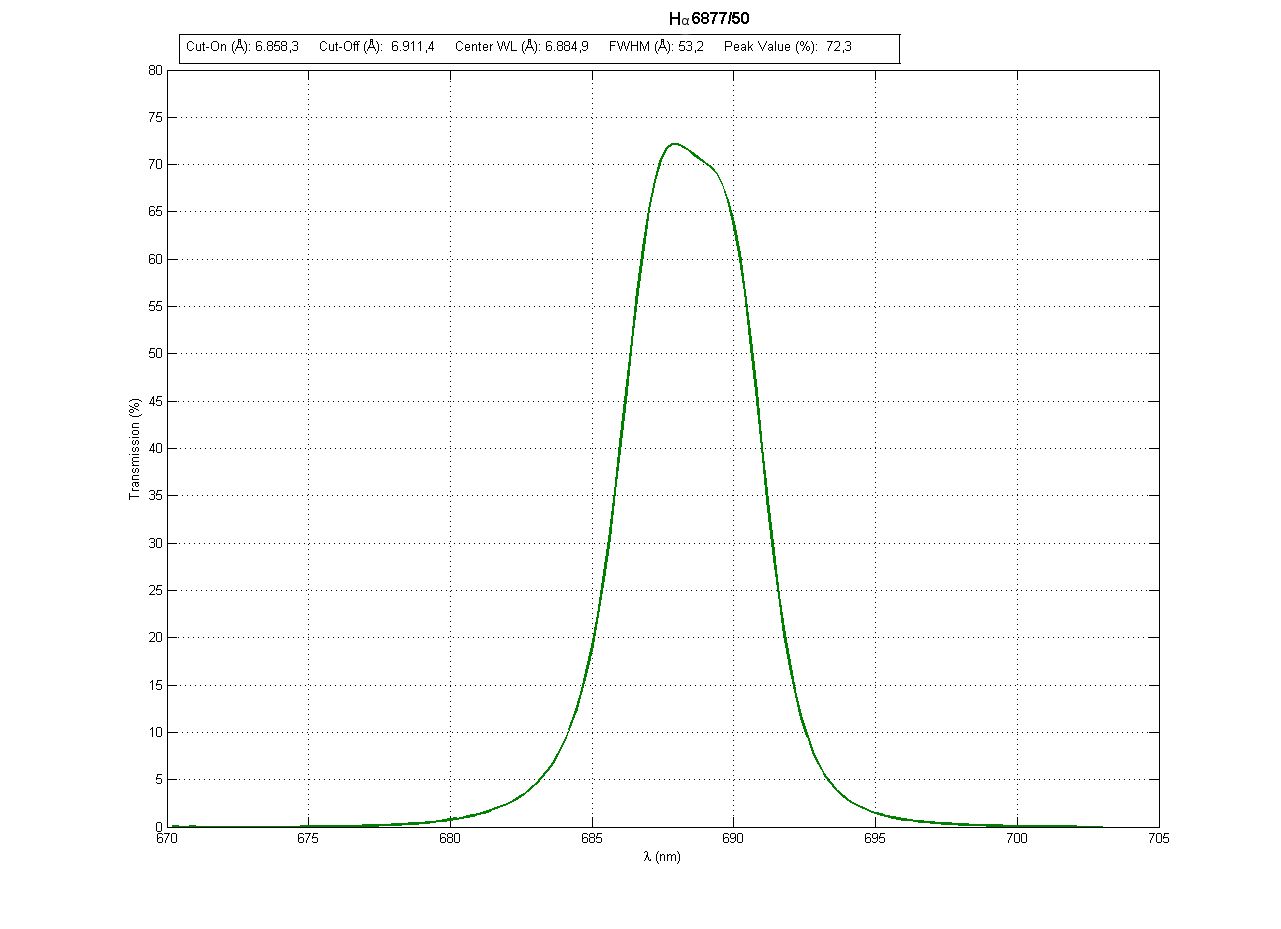
Task: Click the 'λ (nm)' x-axis label
Action: click(662, 857)
